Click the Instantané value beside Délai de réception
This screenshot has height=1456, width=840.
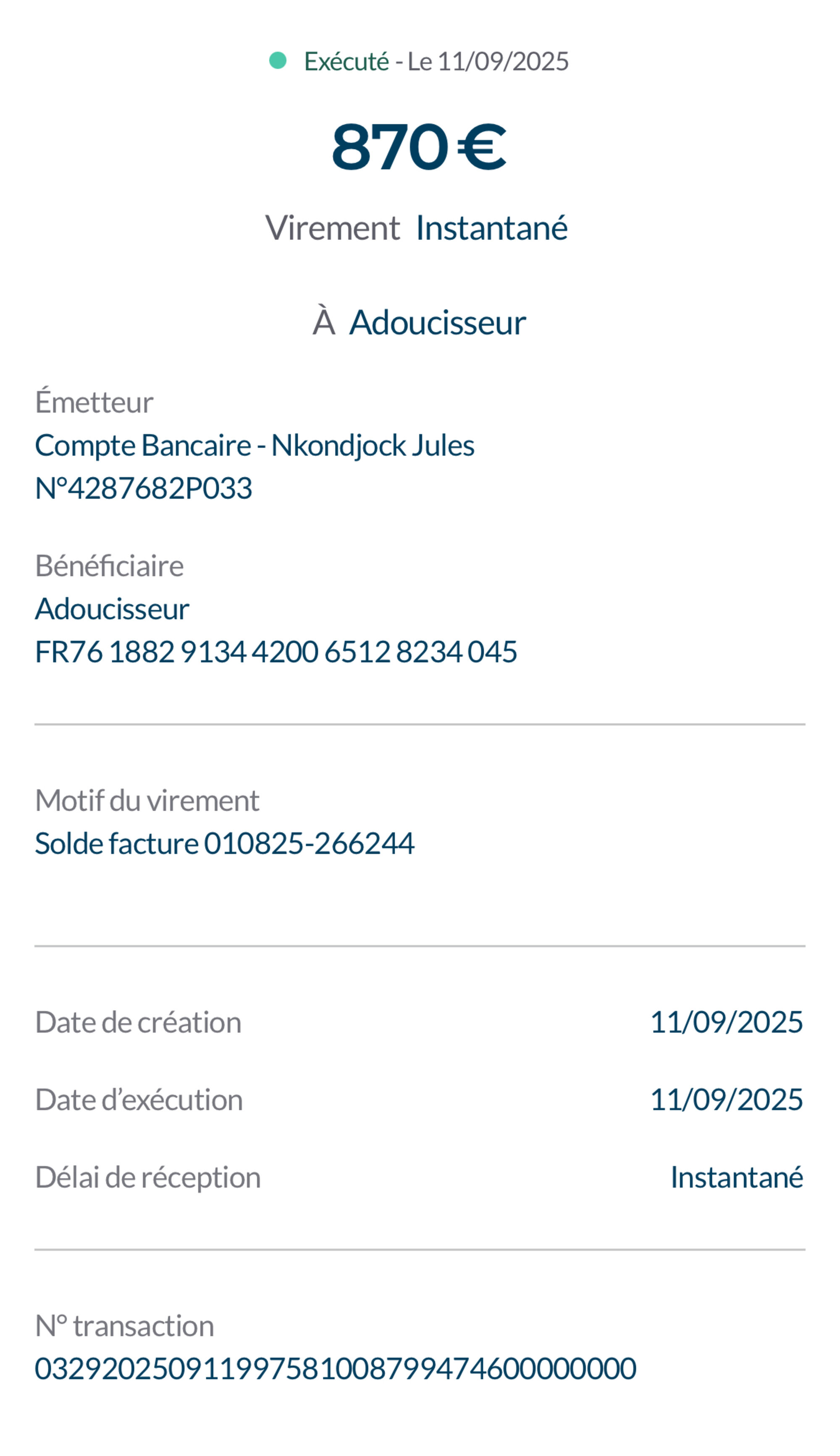point(736,1178)
